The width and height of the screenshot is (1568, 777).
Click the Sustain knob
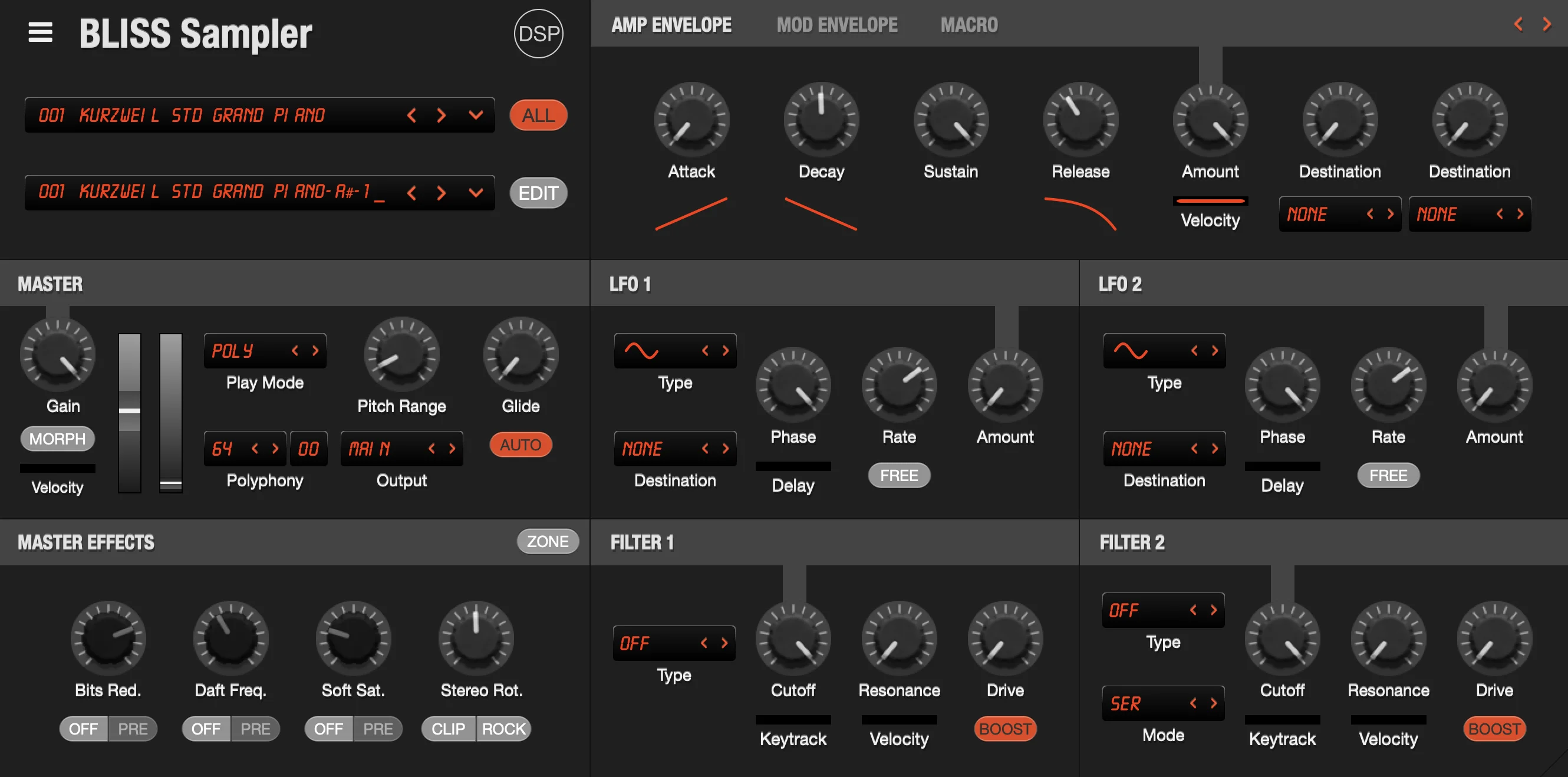pyautogui.click(x=951, y=120)
